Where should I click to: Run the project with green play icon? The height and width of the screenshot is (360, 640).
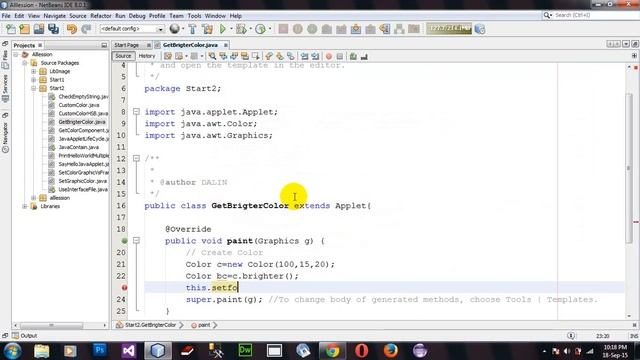(x=223, y=29)
